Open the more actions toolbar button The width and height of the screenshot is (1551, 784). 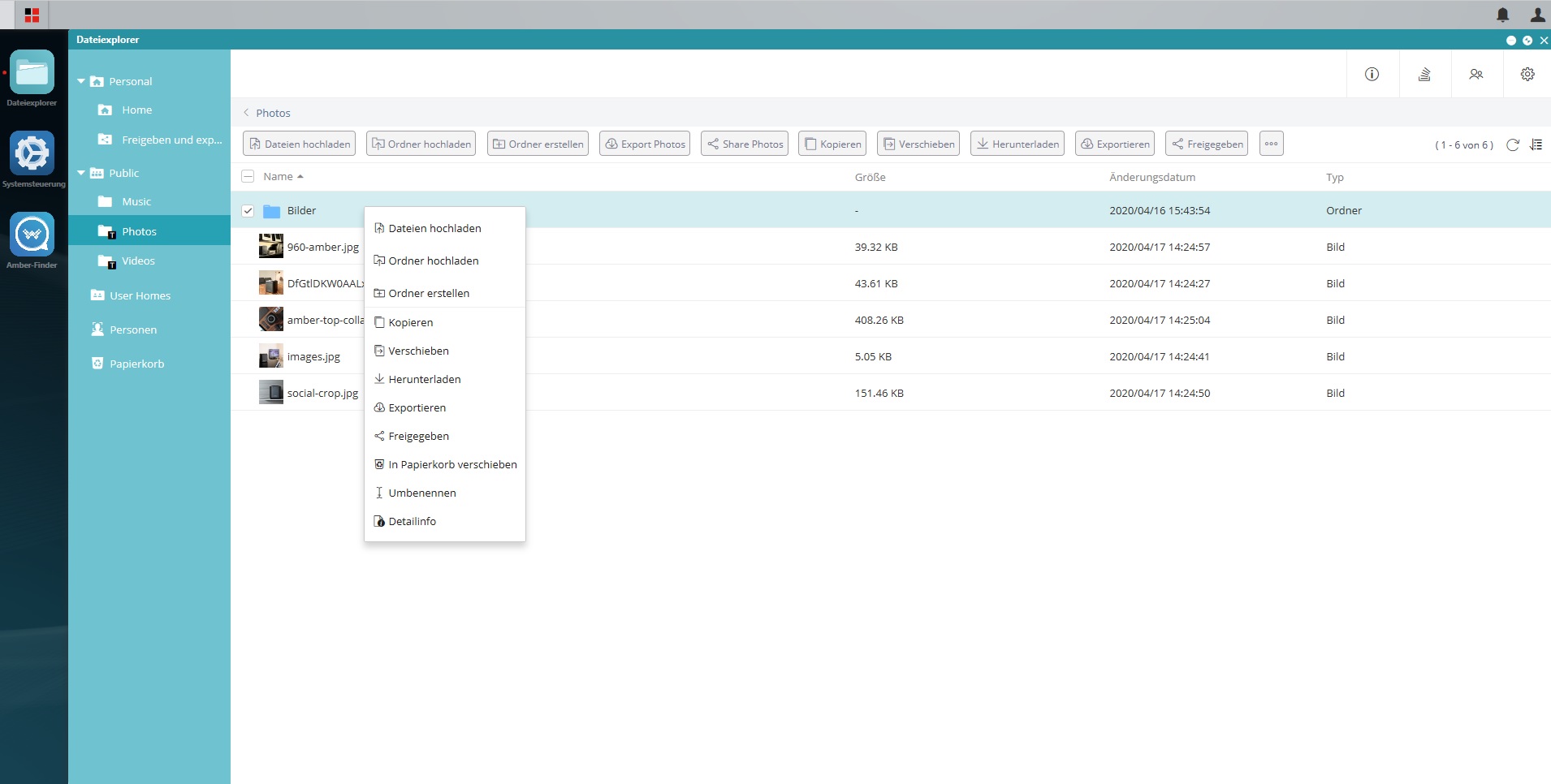[x=1271, y=144]
